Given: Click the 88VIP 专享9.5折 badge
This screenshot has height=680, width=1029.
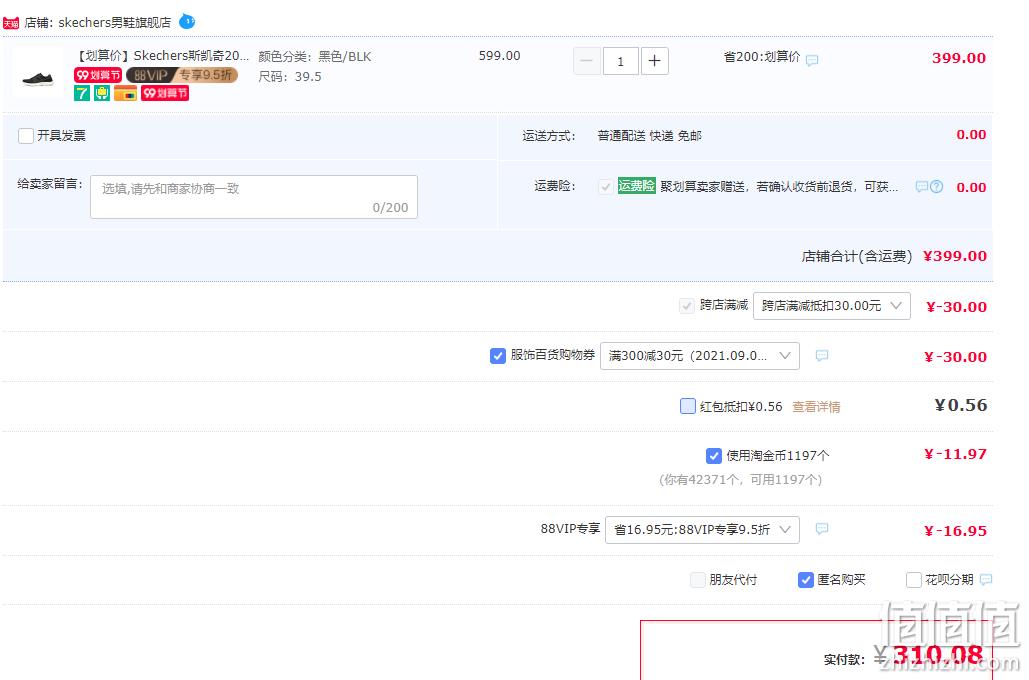Looking at the screenshot, I should pos(182,75).
